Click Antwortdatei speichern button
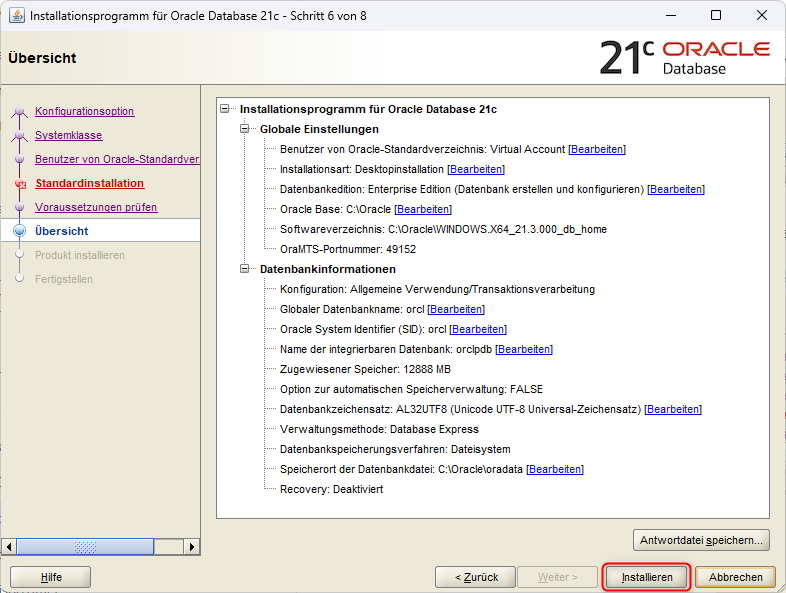The height and width of the screenshot is (593, 786). click(701, 540)
